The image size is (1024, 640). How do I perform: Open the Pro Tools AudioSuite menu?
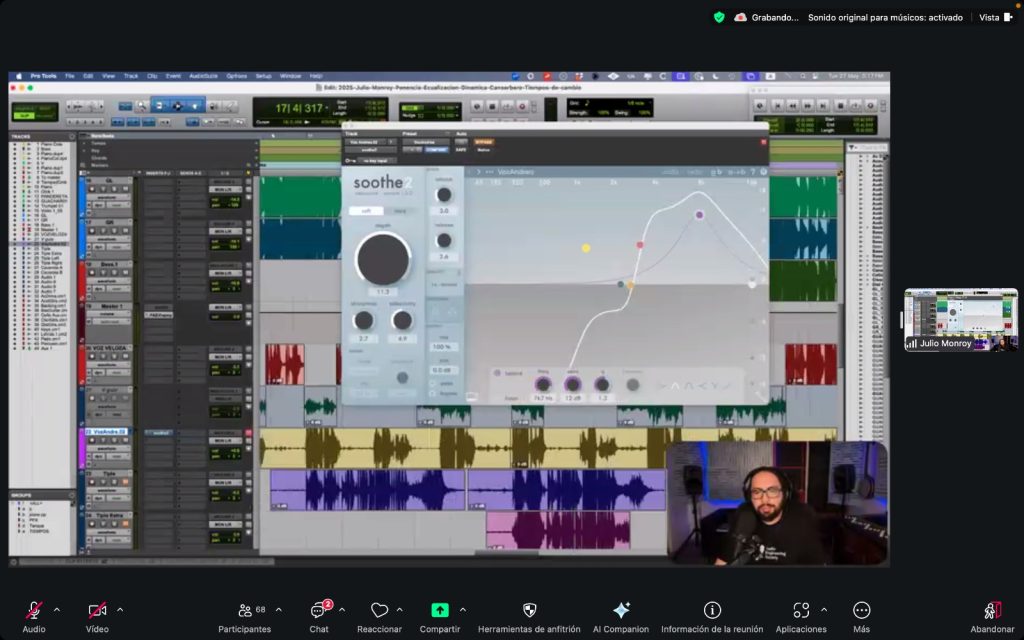click(x=204, y=76)
